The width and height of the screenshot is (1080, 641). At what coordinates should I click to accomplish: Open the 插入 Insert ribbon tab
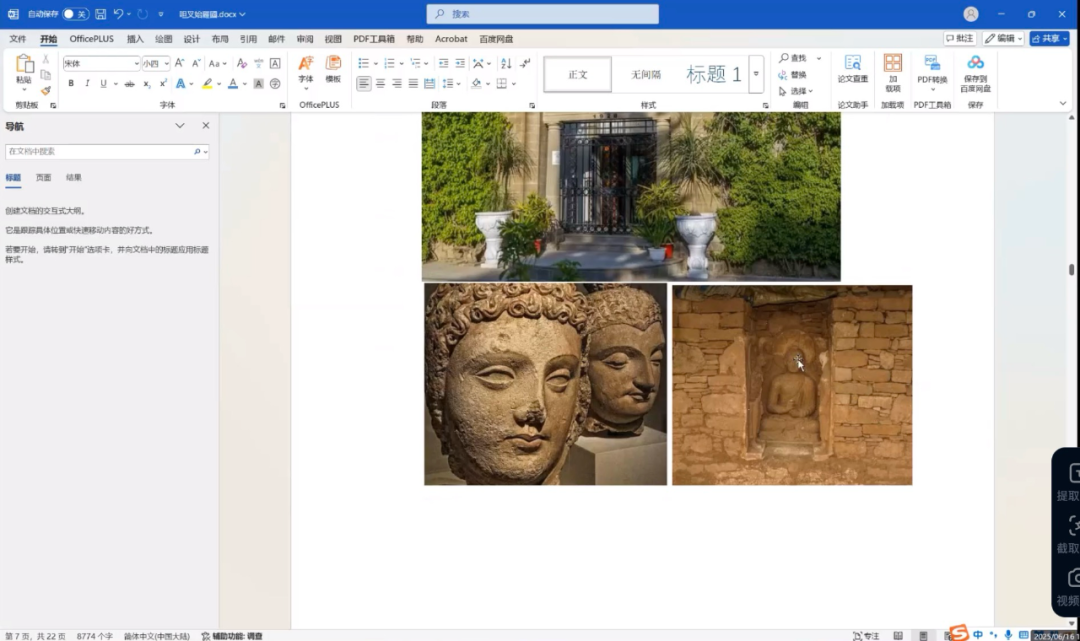tap(135, 39)
